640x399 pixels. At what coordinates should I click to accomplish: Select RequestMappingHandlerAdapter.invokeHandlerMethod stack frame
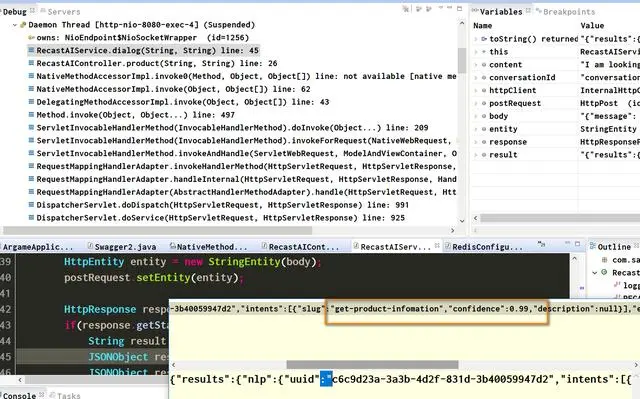[246, 166]
